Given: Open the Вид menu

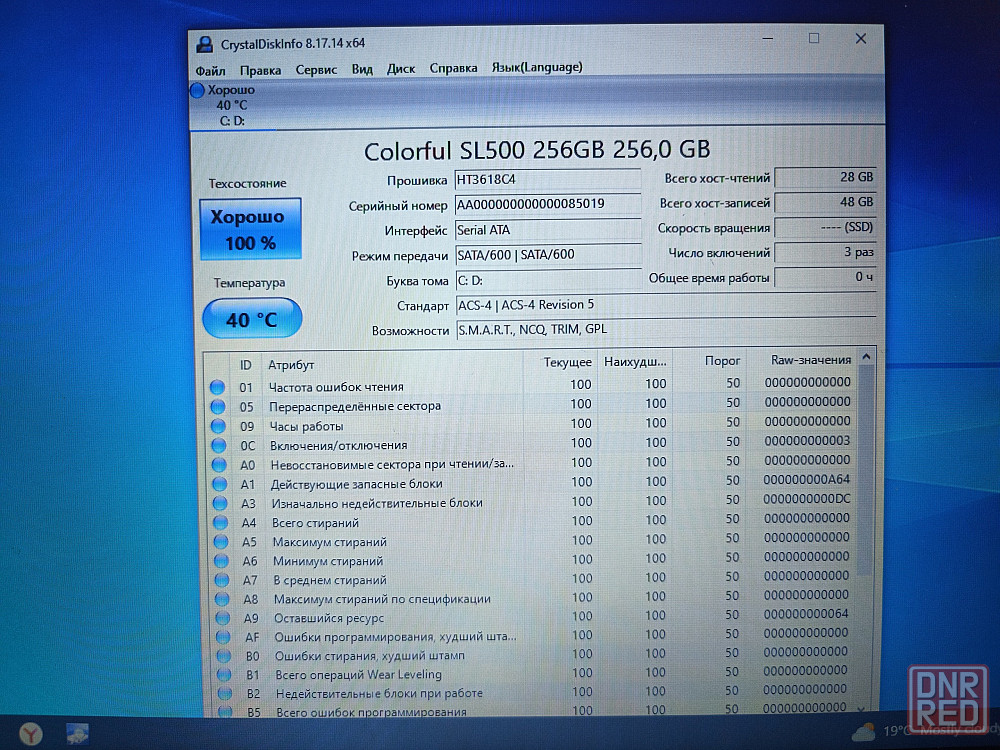Looking at the screenshot, I should click(x=362, y=69).
